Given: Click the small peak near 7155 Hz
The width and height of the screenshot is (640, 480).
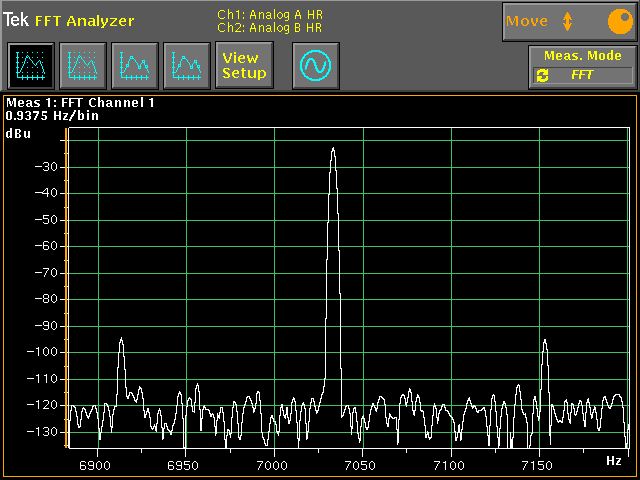Looking at the screenshot, I should pyautogui.click(x=545, y=342).
